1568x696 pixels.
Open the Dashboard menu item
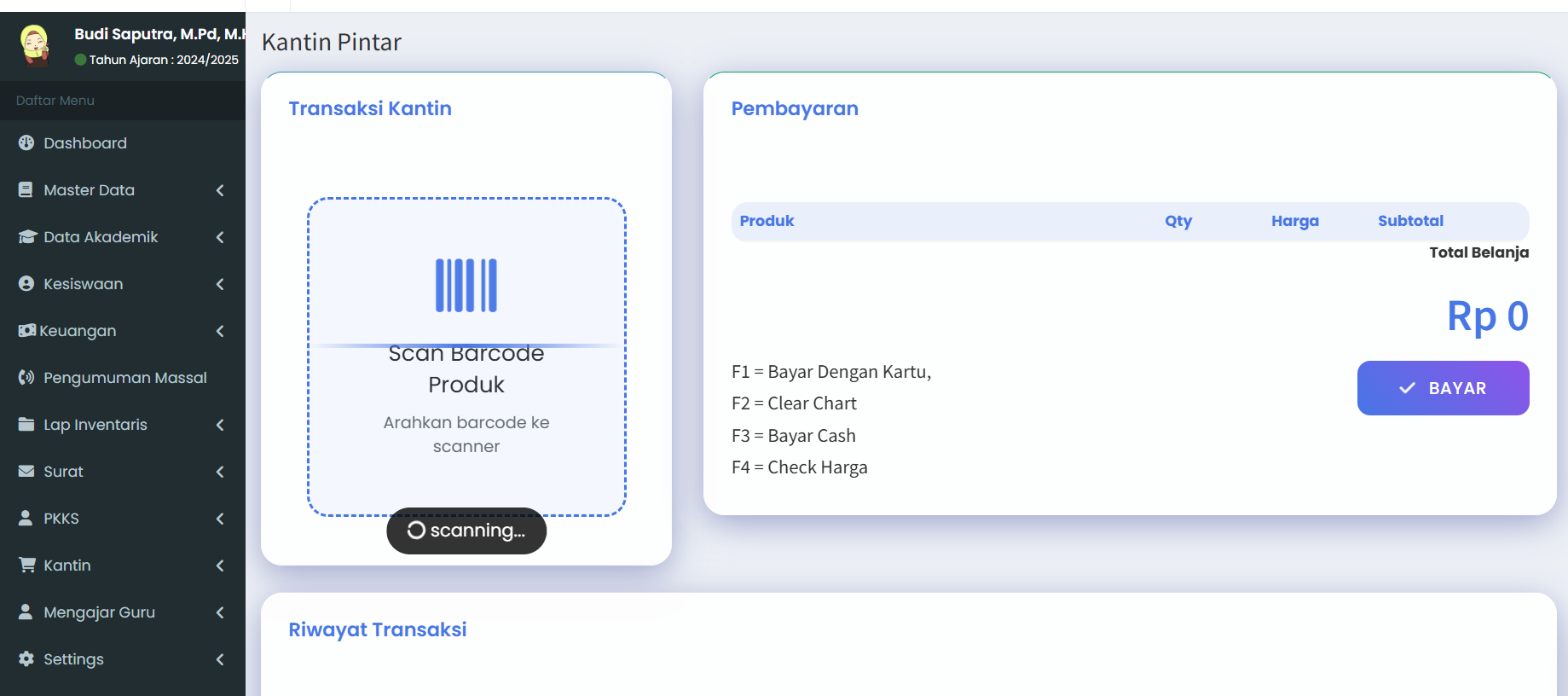point(123,143)
